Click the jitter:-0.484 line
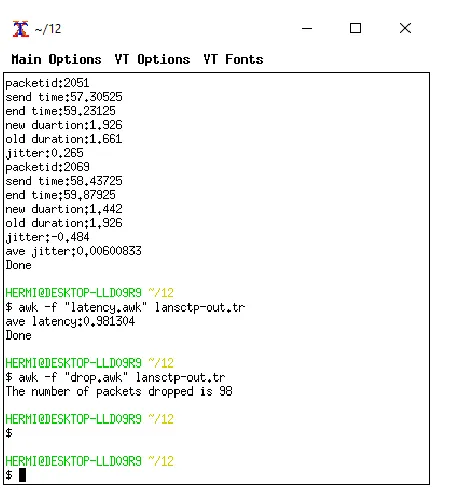The image size is (458, 490). coord(47,237)
